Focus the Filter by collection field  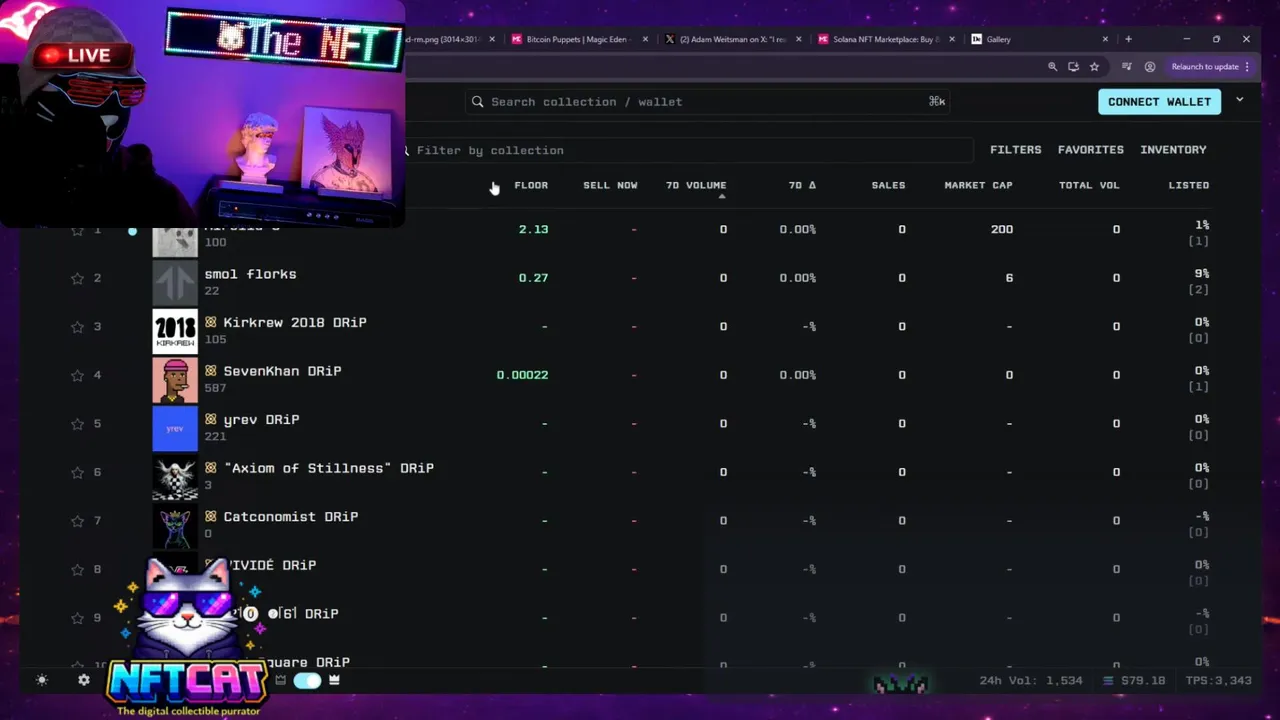tap(688, 150)
